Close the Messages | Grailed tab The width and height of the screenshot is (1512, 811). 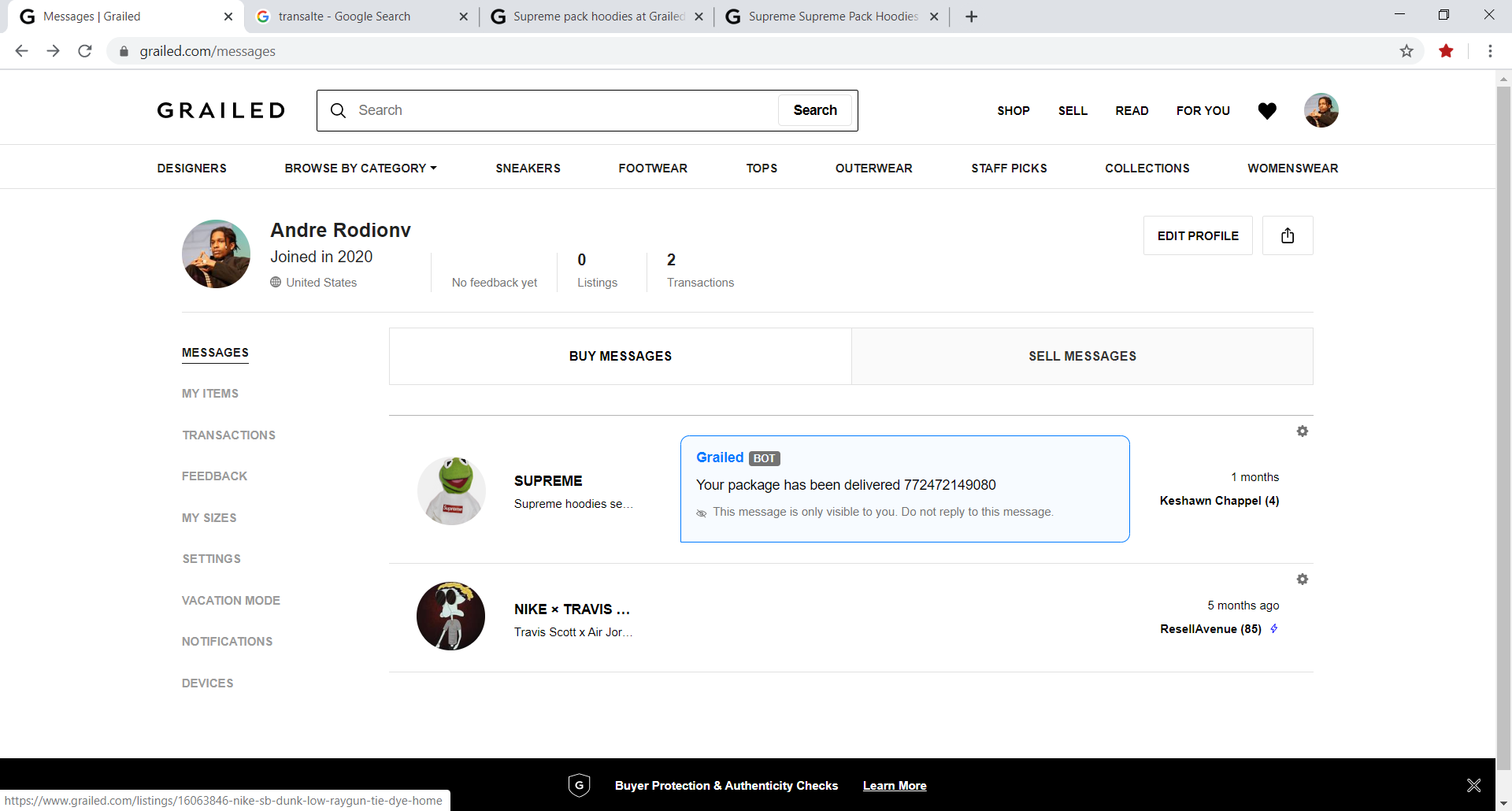click(228, 17)
